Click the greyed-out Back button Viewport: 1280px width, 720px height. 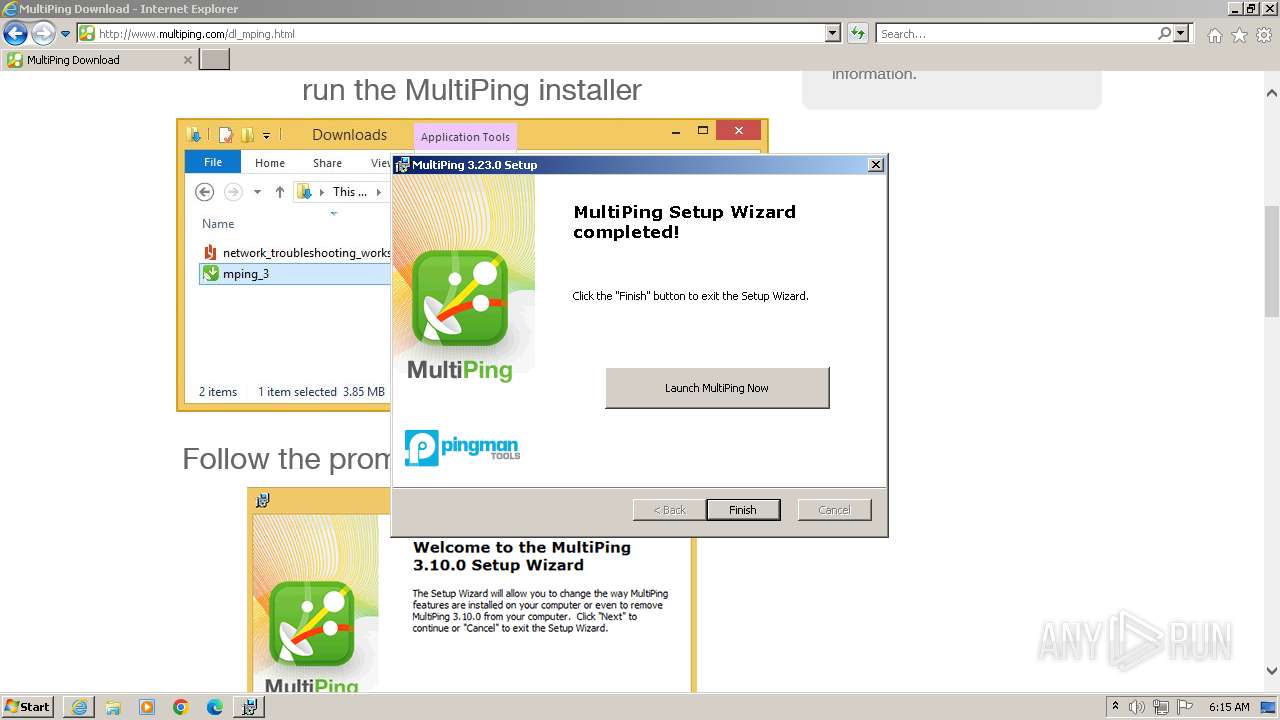[670, 510]
